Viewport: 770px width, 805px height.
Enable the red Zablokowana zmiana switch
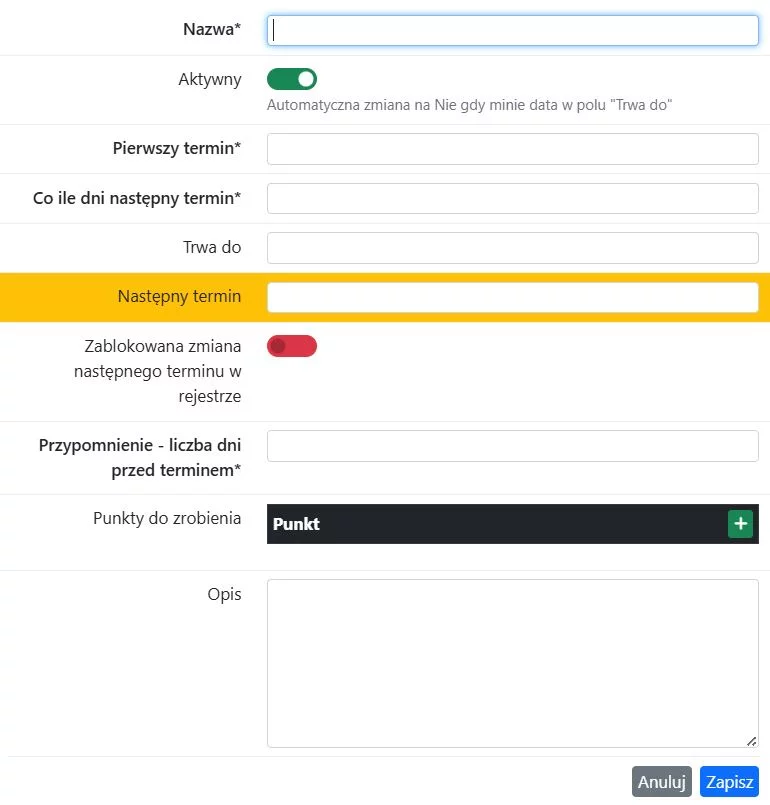292,346
